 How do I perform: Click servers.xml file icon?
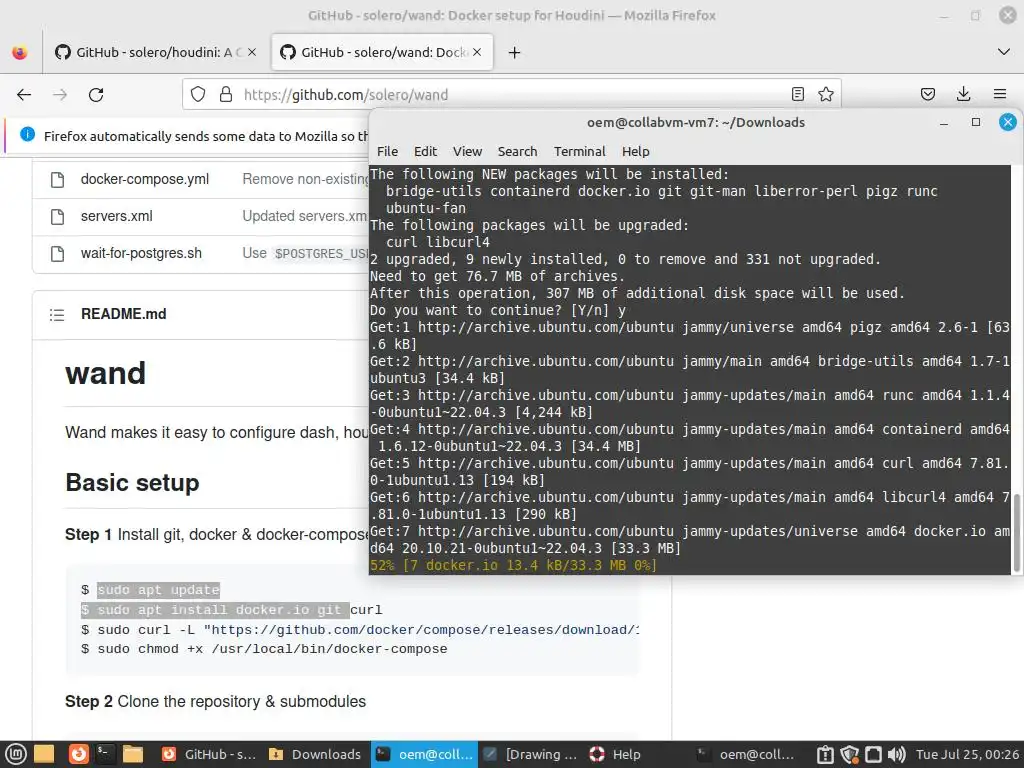point(57,217)
